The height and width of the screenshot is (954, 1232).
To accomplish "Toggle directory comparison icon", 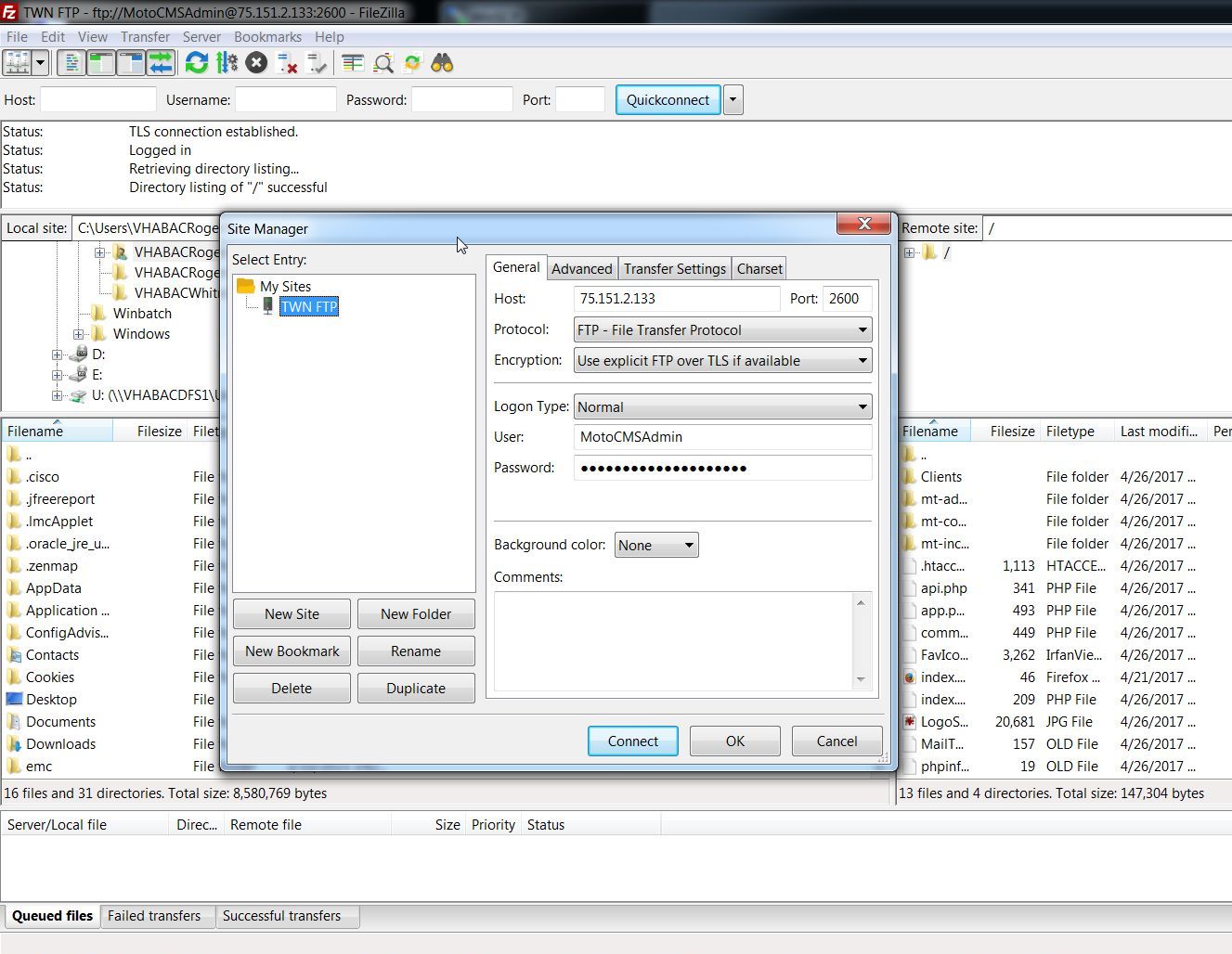I will point(383,63).
